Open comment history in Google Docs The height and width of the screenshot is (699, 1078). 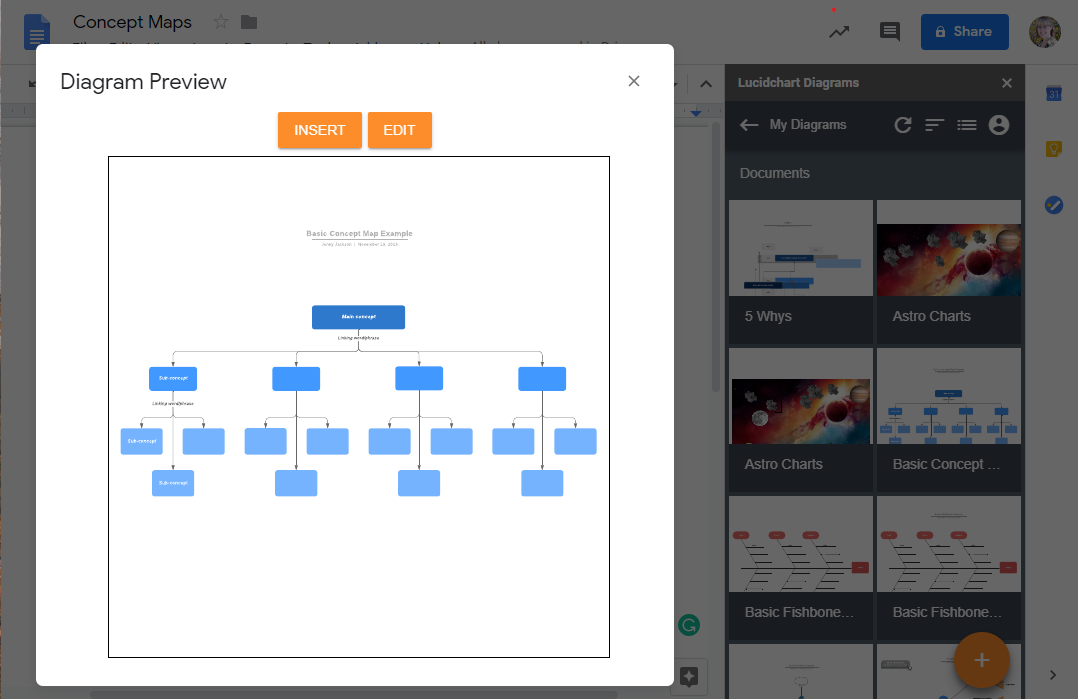tap(889, 31)
